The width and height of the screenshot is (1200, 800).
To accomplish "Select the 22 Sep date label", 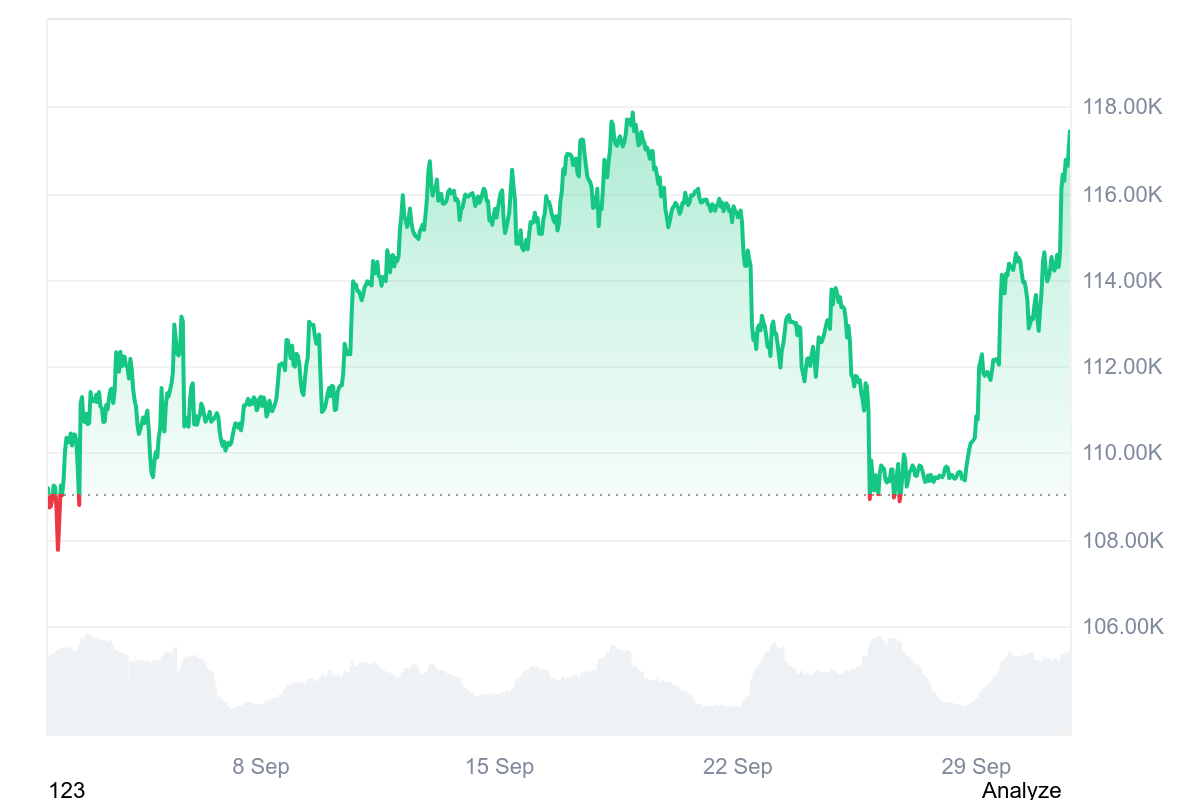I will [737, 767].
